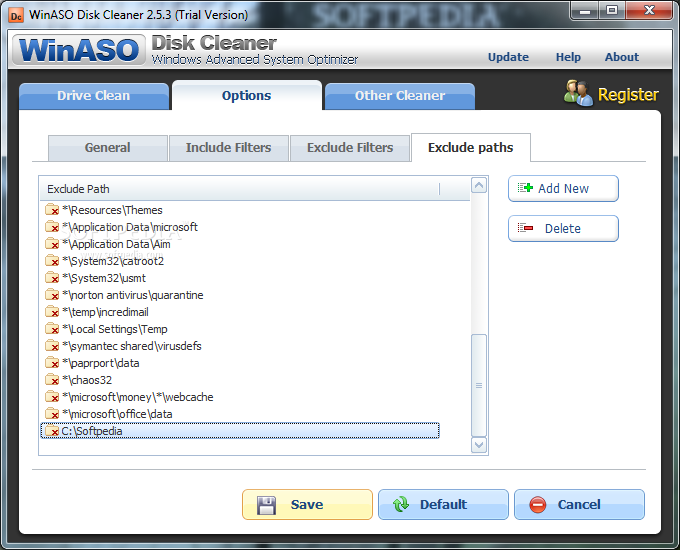Delete the selected exclude path

[x=563, y=228]
